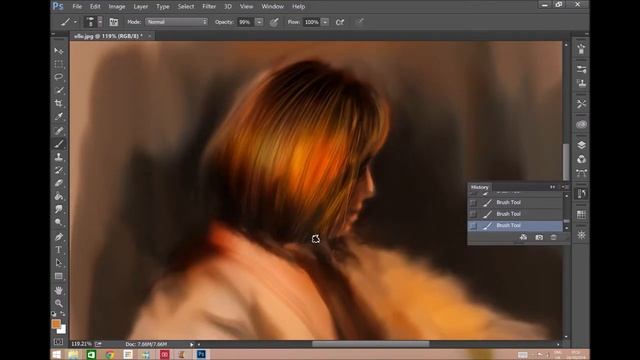Click the Opacity value field
Screen dimensions: 640x360
pos(245,22)
